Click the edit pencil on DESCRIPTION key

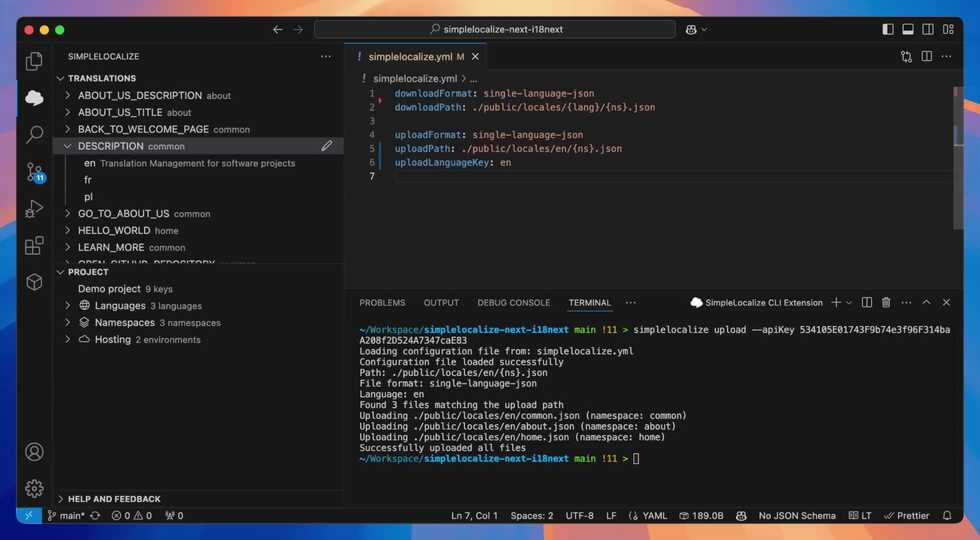[x=327, y=146]
